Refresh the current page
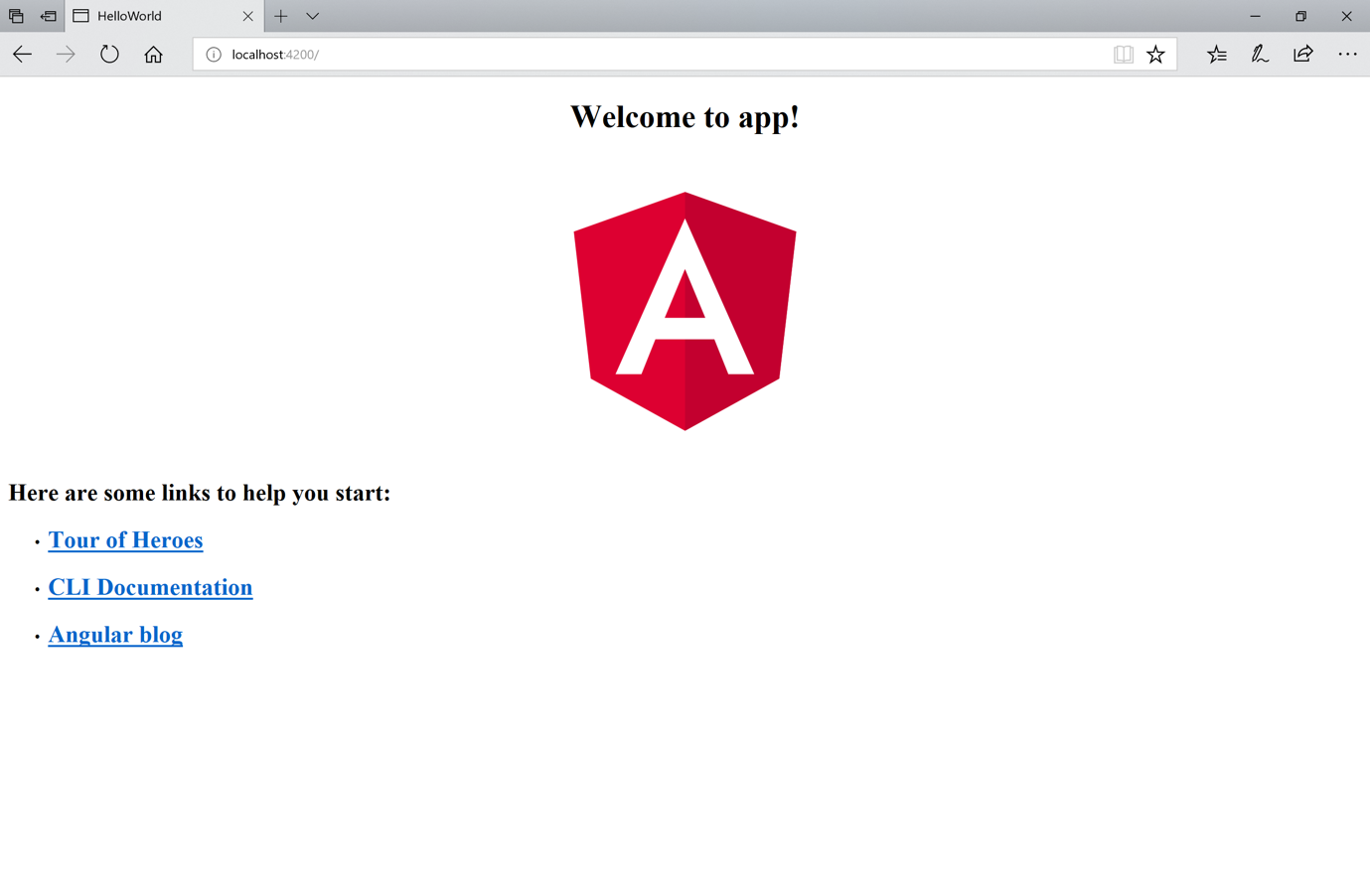The width and height of the screenshot is (1370, 896). [x=109, y=55]
